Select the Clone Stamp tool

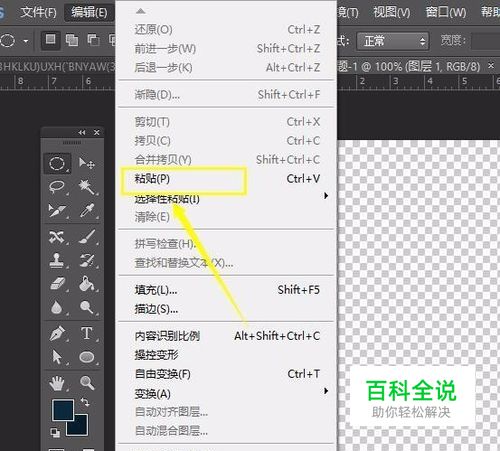coord(57,260)
